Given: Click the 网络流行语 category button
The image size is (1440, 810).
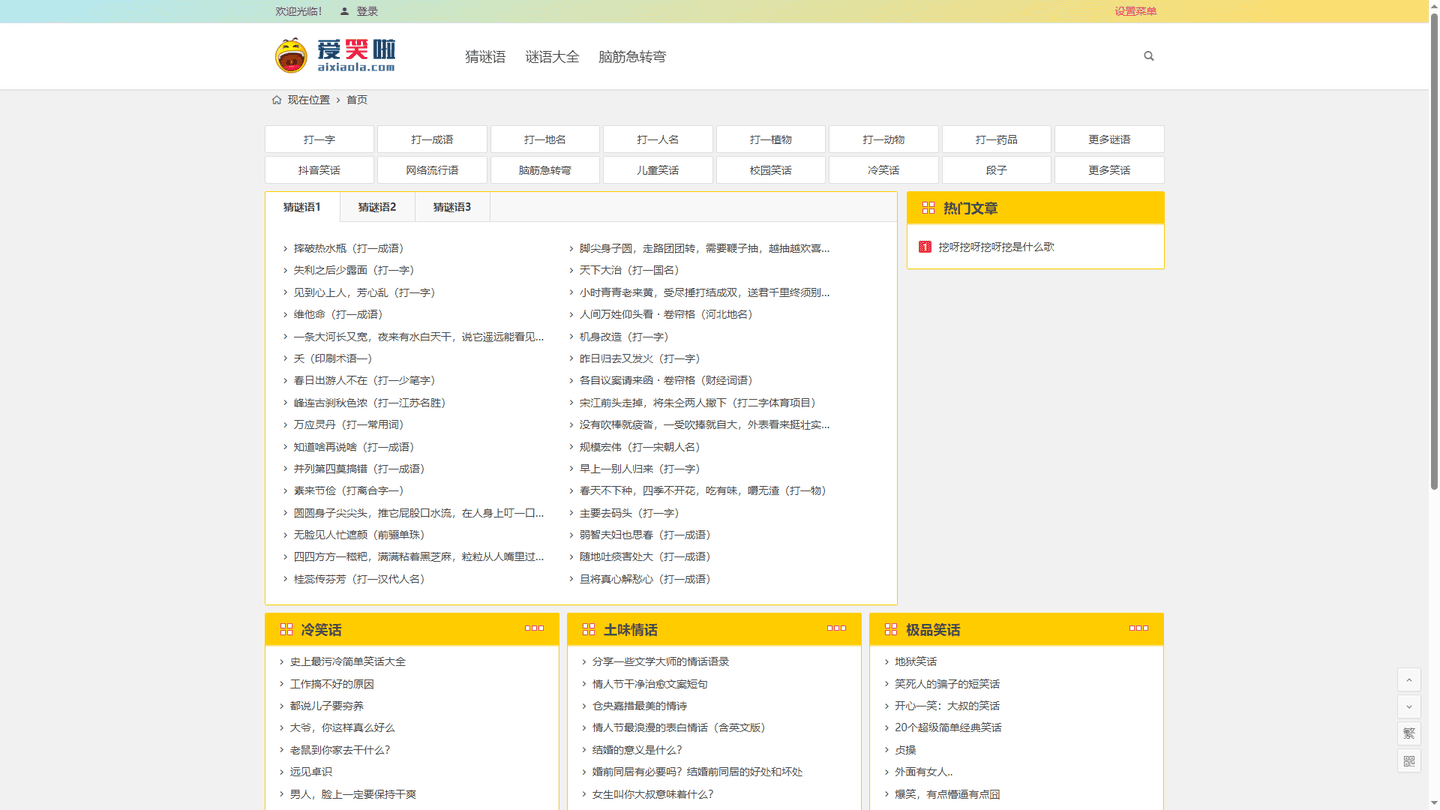Looking at the screenshot, I should tap(432, 170).
